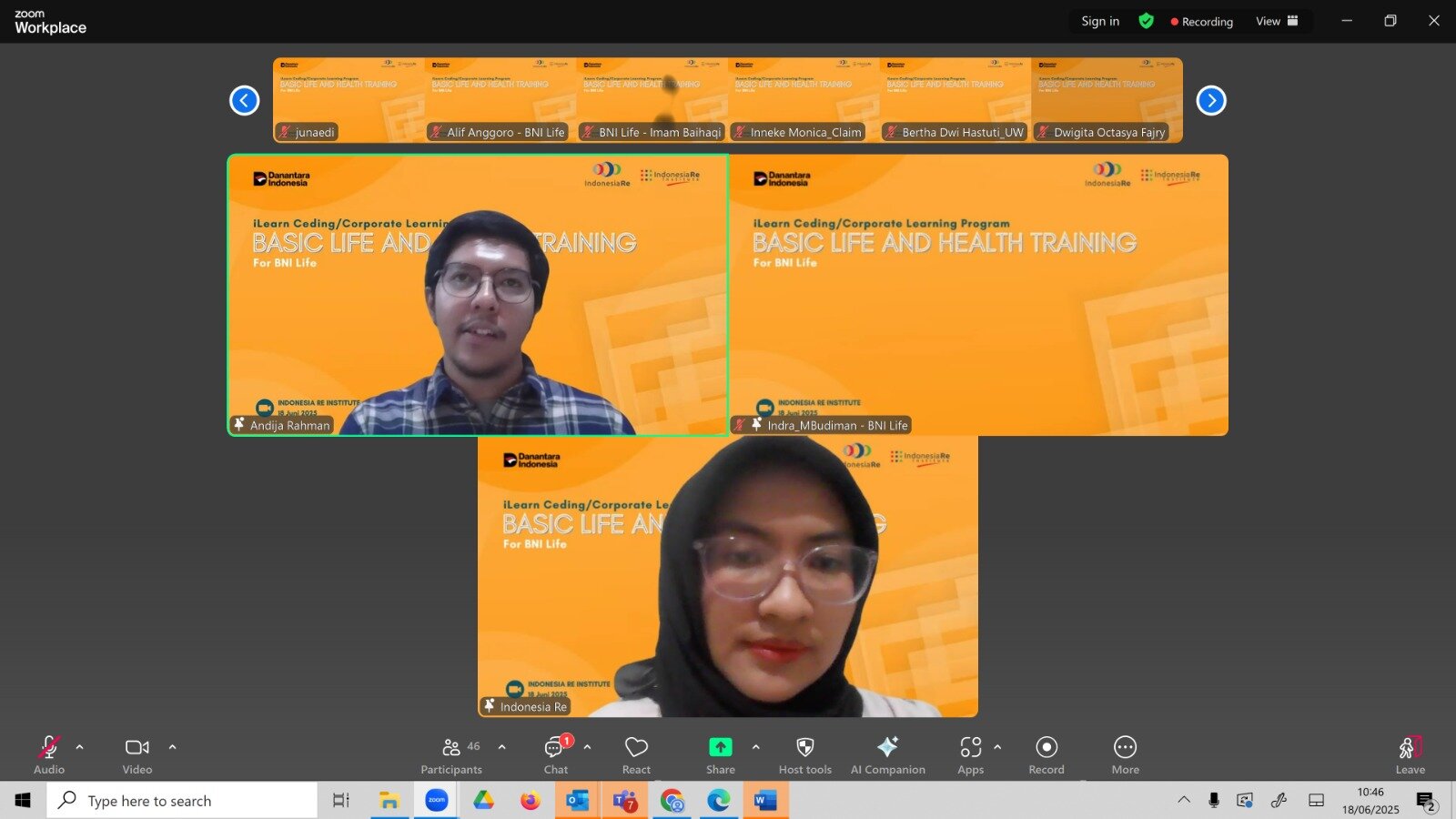The height and width of the screenshot is (819, 1456).
Task: Open Microsoft Word from the taskbar
Action: pos(766,801)
